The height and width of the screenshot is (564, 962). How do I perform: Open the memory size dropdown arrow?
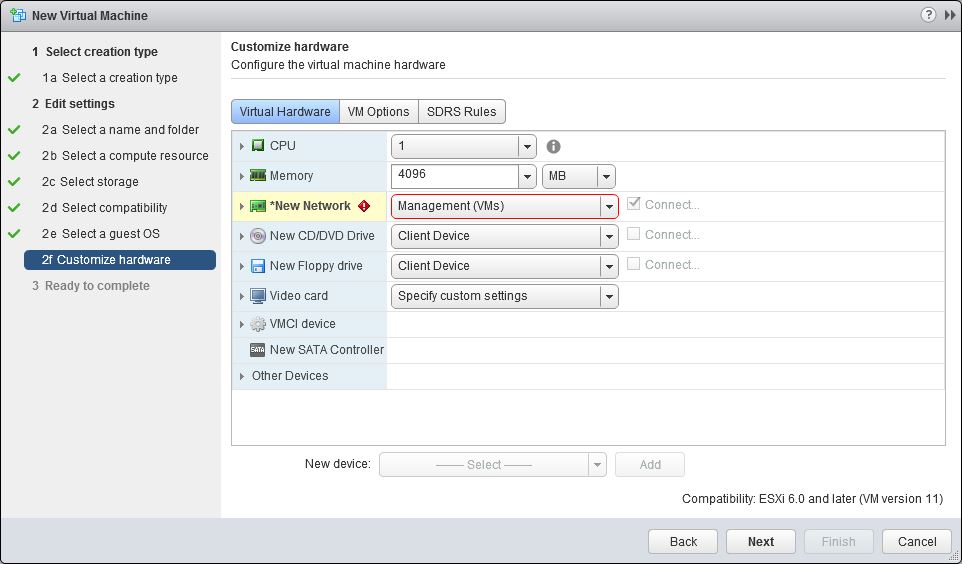pos(527,177)
